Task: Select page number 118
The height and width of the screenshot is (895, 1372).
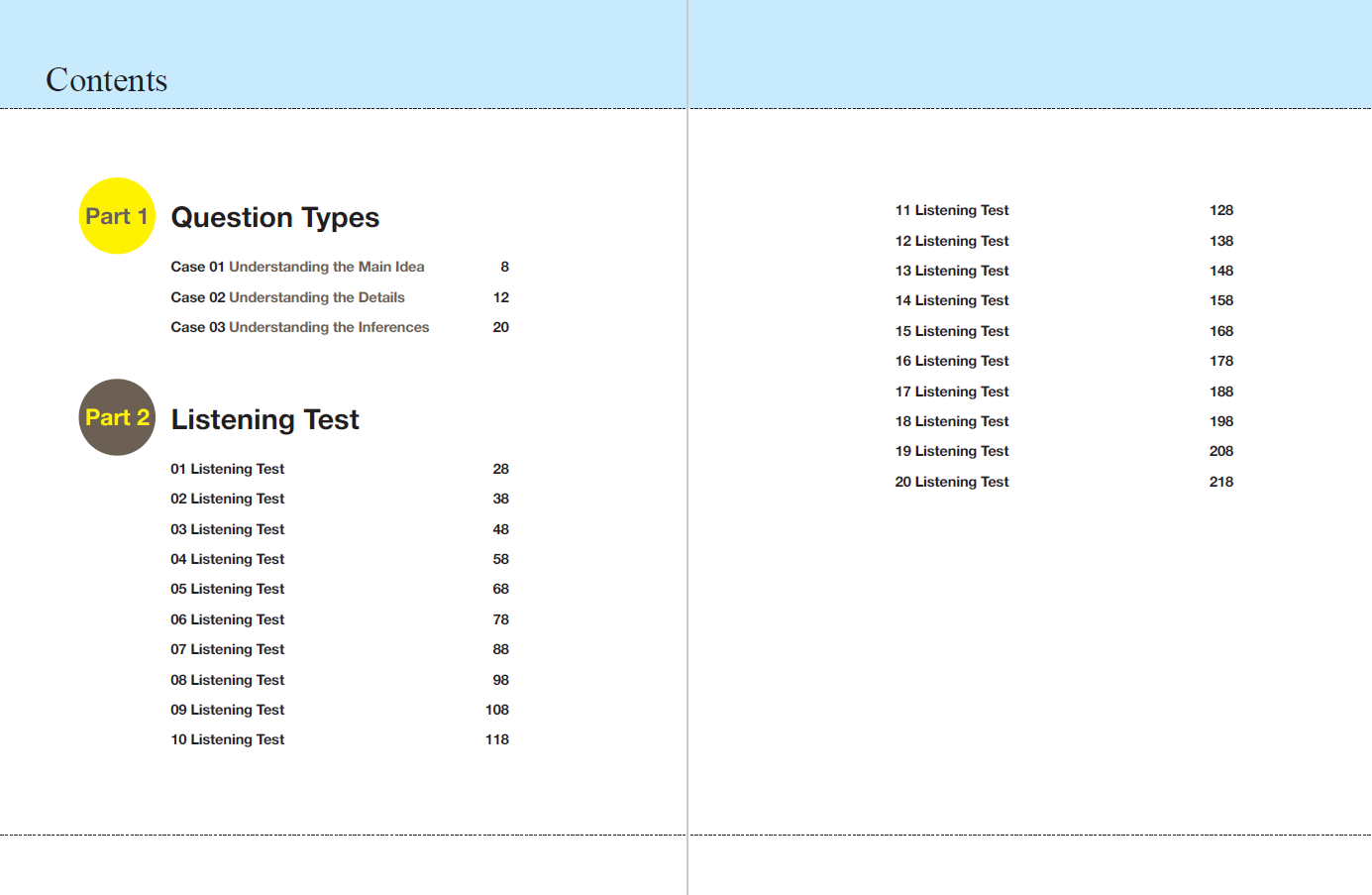Action: [497, 739]
